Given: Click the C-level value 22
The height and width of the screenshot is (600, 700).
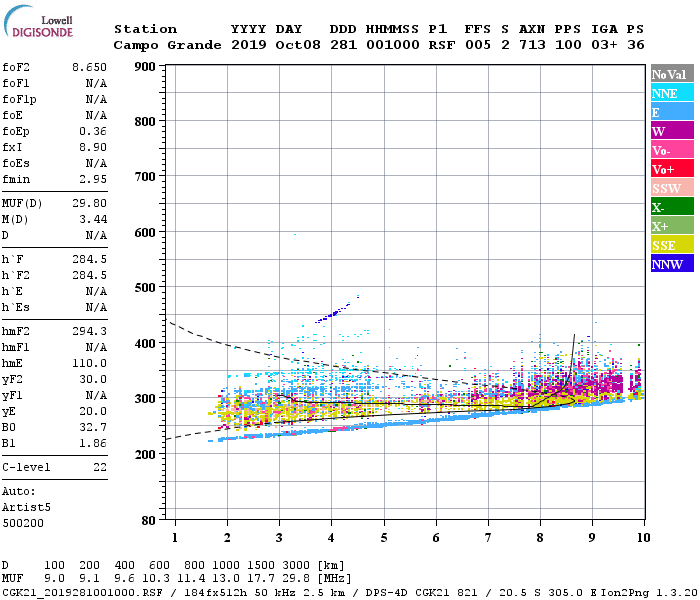Looking at the screenshot, I should pyautogui.click(x=100, y=467).
